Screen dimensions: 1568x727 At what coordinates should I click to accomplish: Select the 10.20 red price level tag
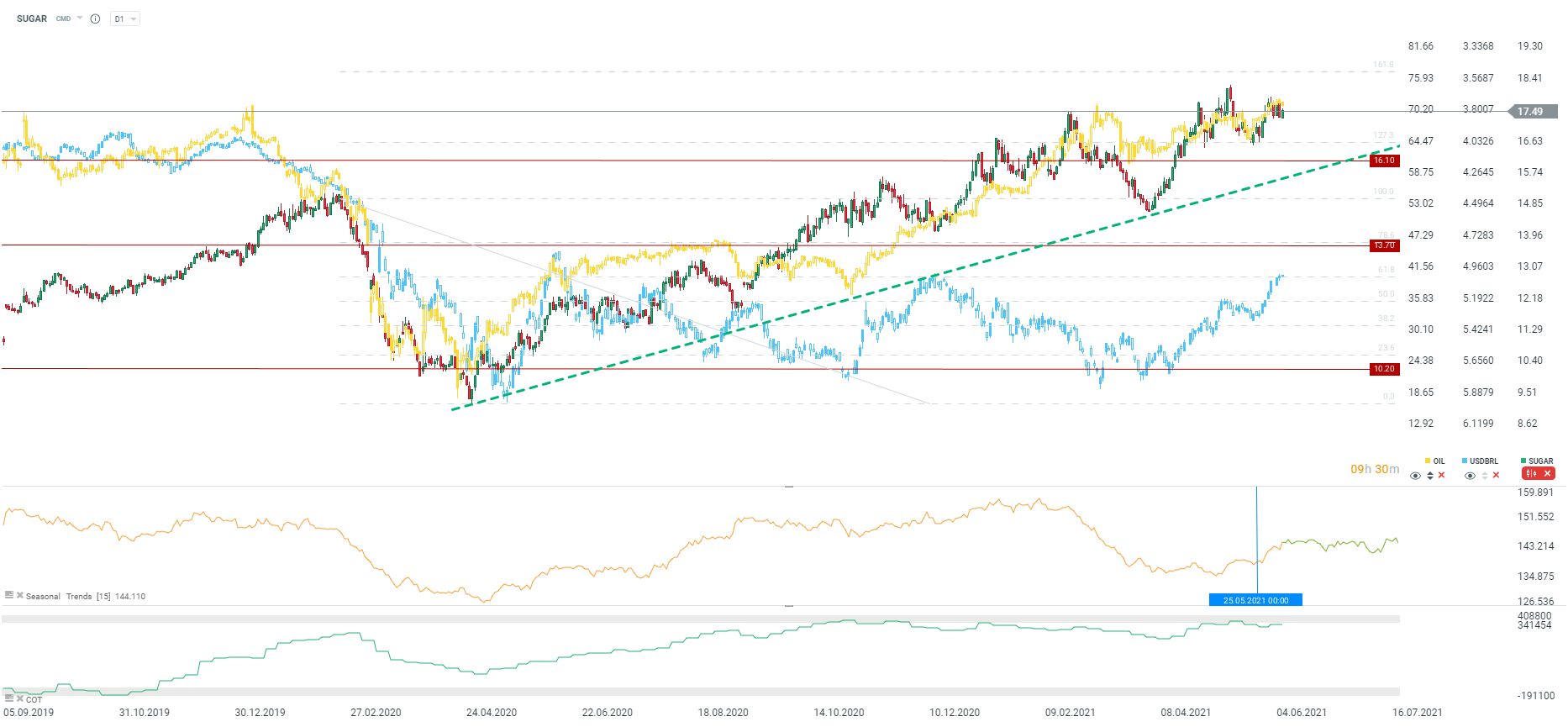point(1384,369)
